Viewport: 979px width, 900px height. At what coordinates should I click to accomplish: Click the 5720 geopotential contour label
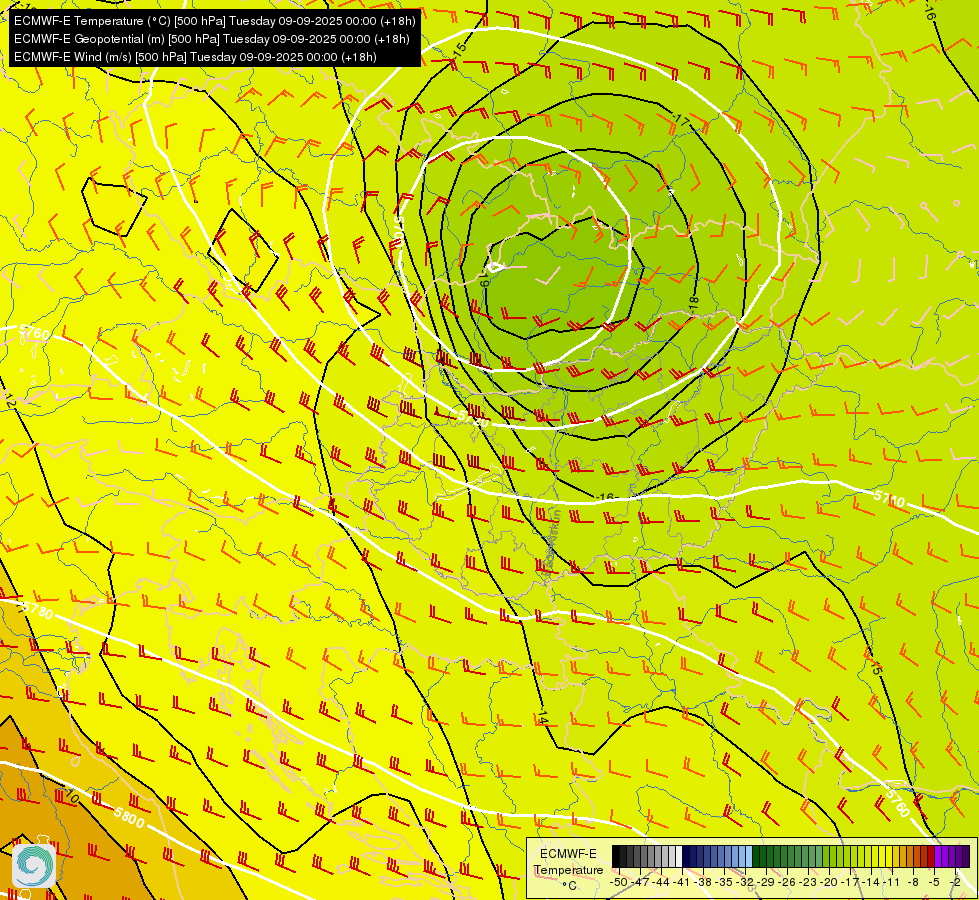click(x=473, y=418)
